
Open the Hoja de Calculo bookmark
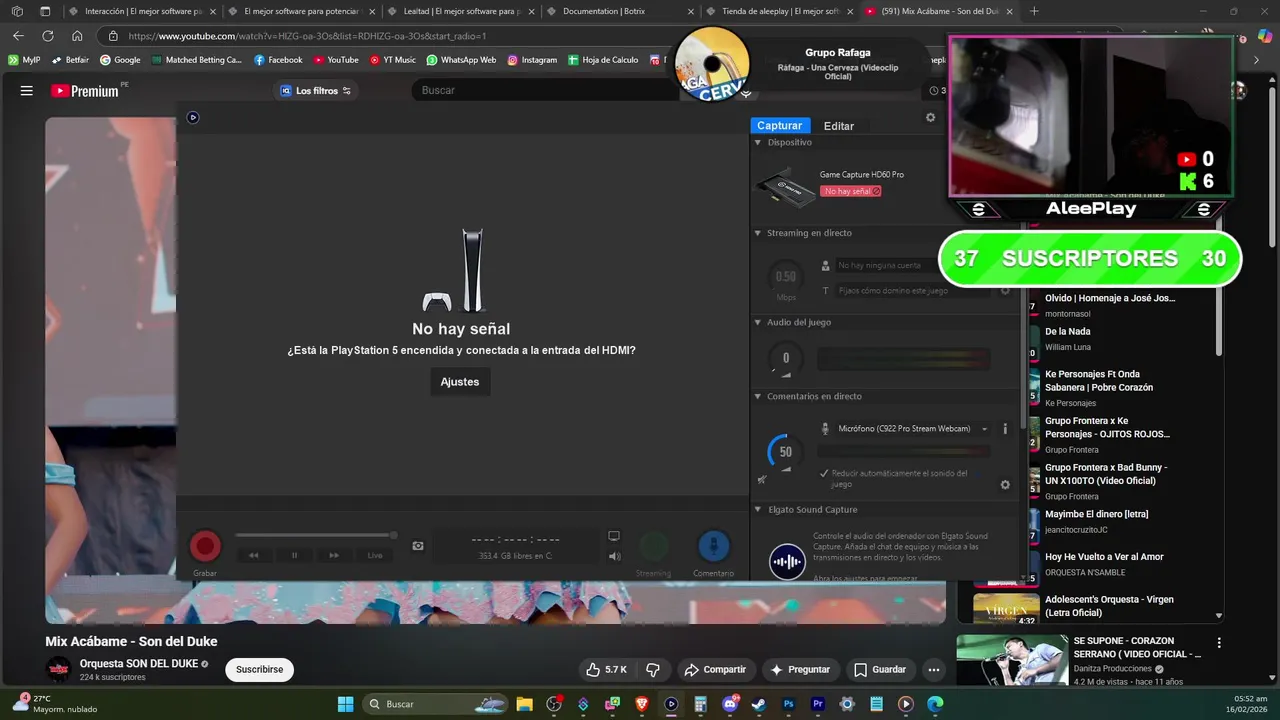pos(603,60)
